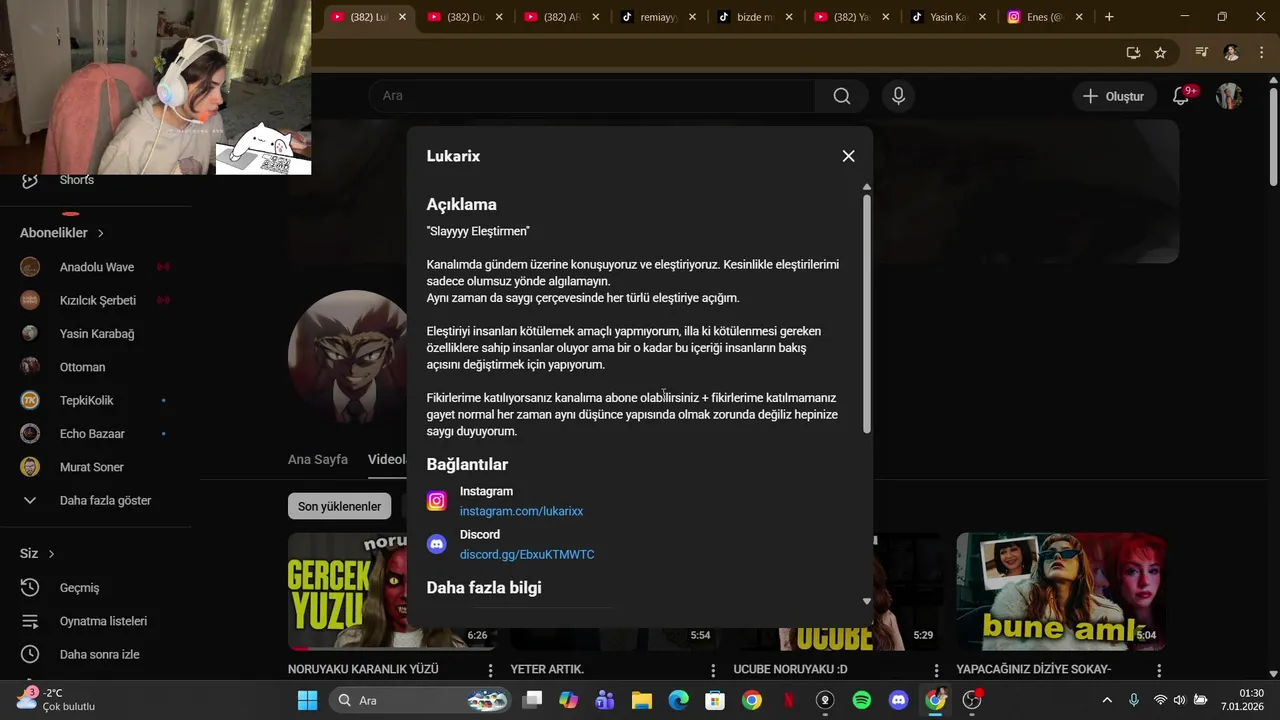
Task: Expand the Abonelikler section
Action: [62, 233]
